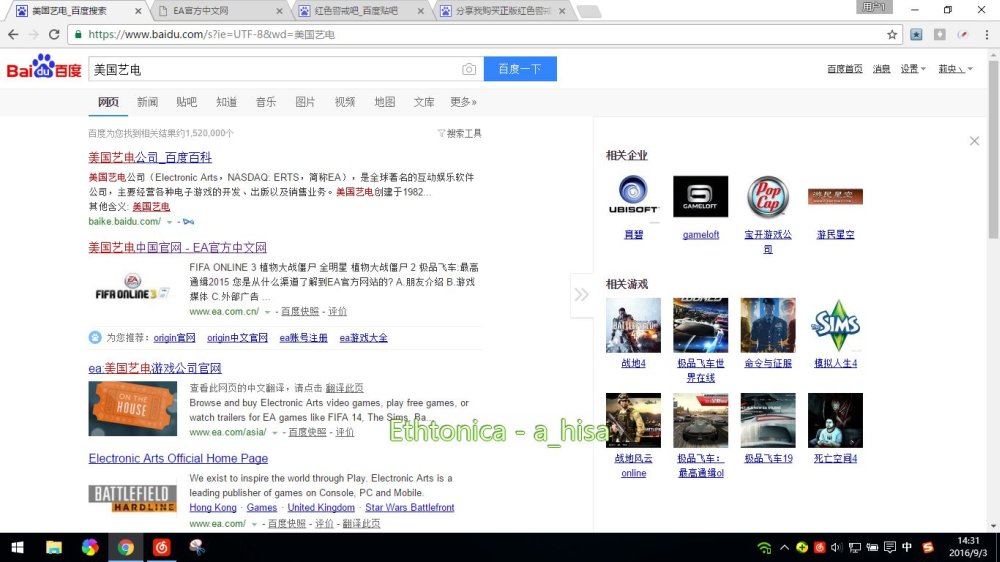This screenshot has width=1000, height=562.
Task: Click the camera image-search icon in search box
Action: (469, 69)
